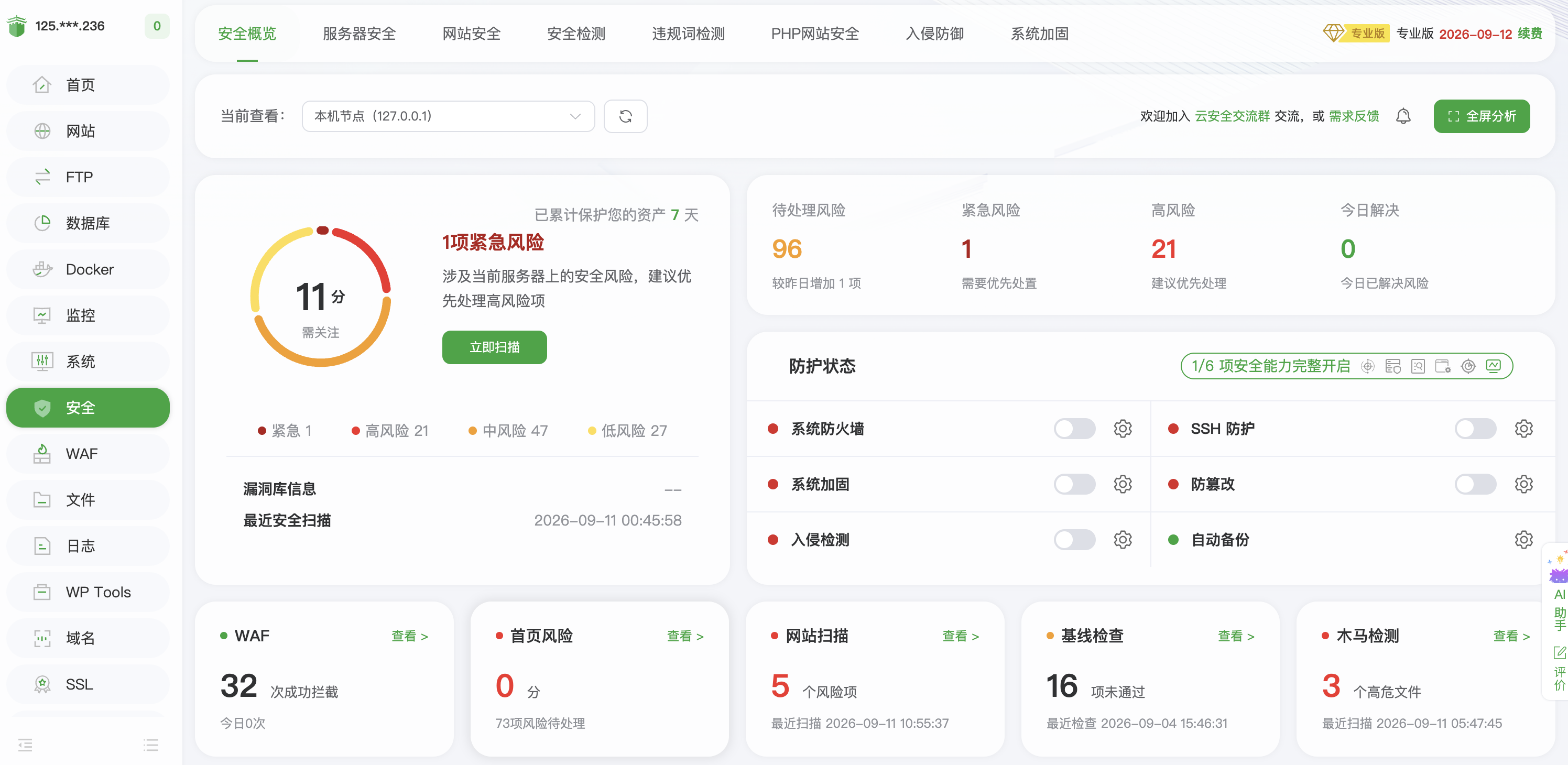Viewport: 1568px width, 765px height.
Task: Expand the 本机节点 node dropdown
Action: (x=448, y=116)
